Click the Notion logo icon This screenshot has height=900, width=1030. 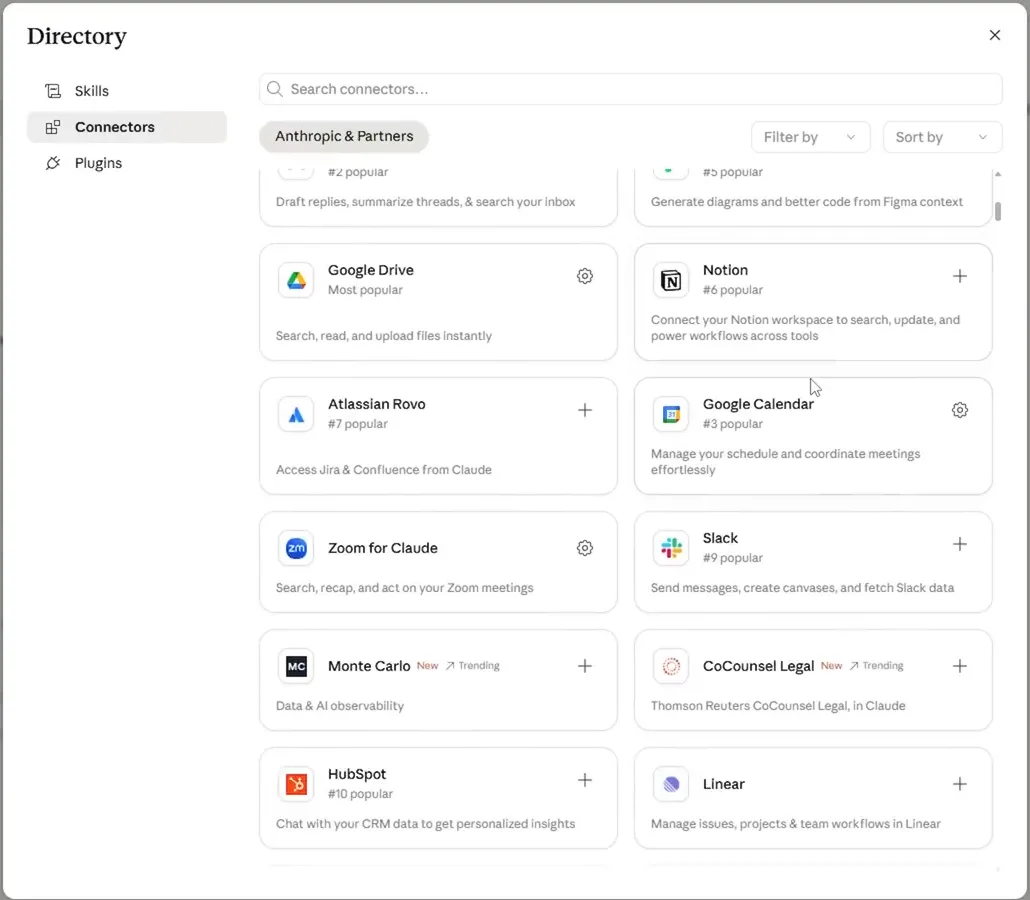point(671,281)
